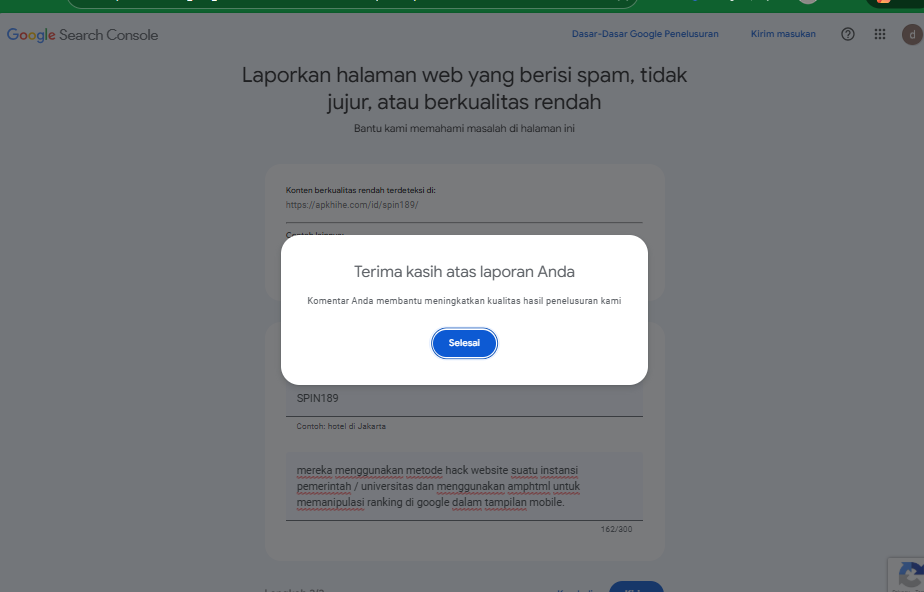Click the Kembali back link
Screen dimensions: 924x592
577,589
